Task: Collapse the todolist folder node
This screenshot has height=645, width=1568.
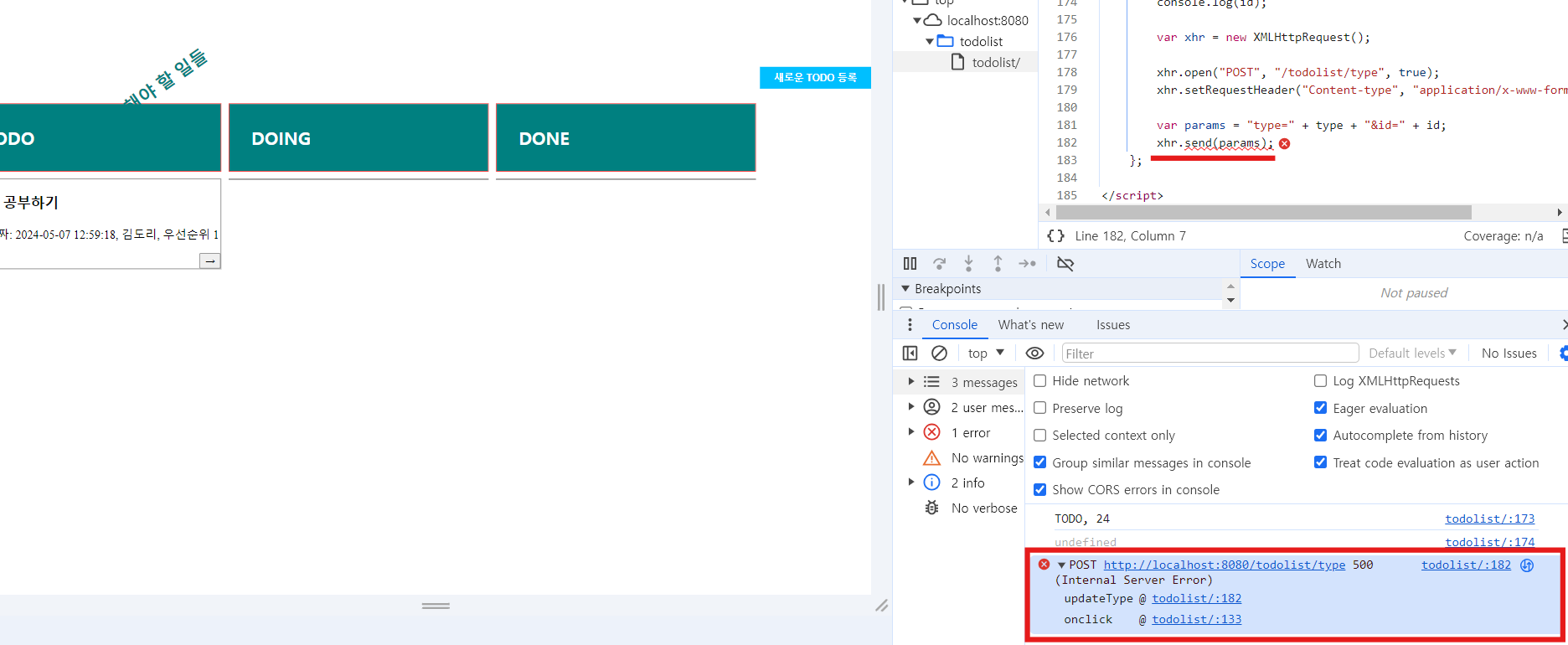Action: click(x=930, y=41)
